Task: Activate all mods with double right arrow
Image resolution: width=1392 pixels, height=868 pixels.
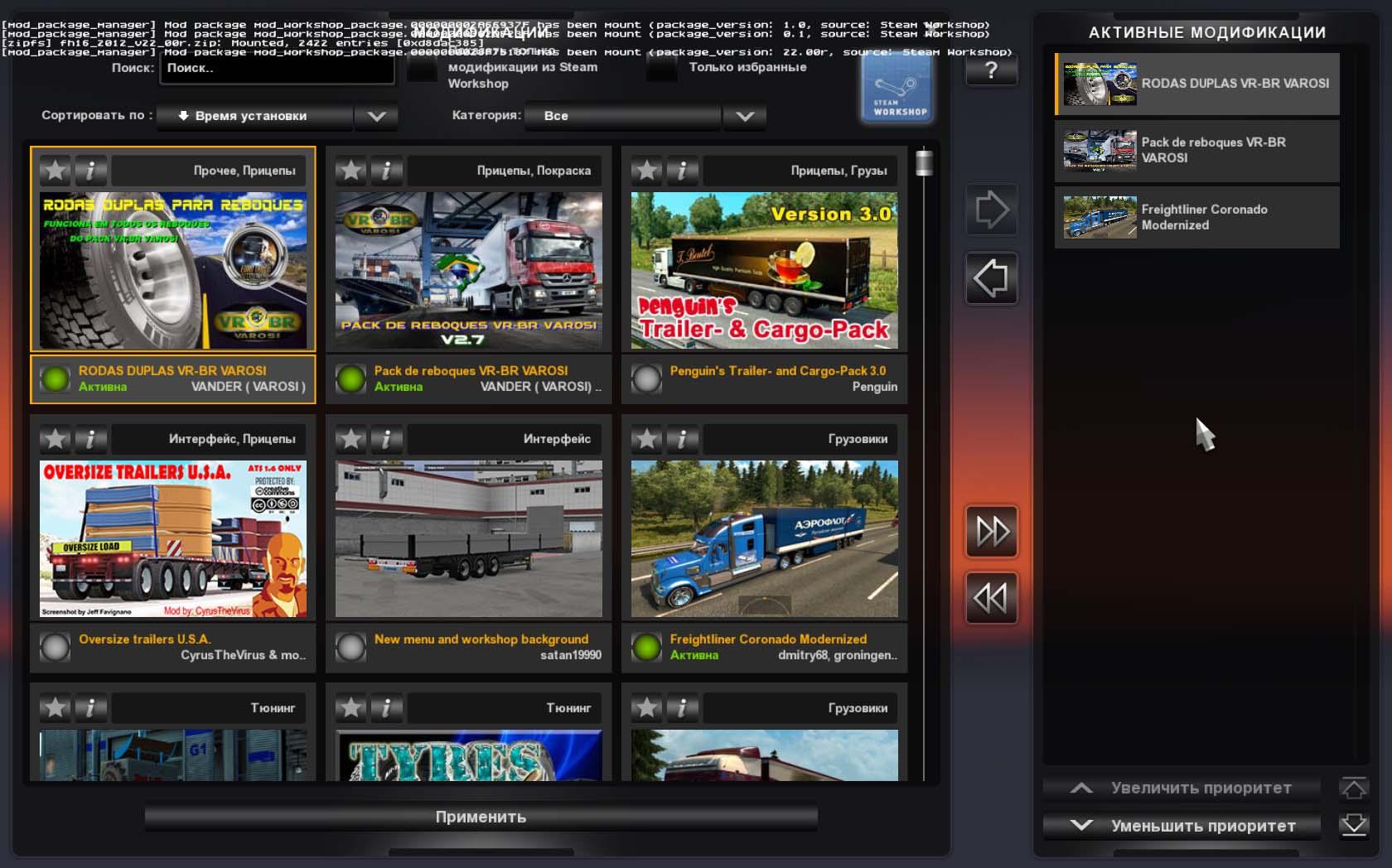Action: coord(992,531)
